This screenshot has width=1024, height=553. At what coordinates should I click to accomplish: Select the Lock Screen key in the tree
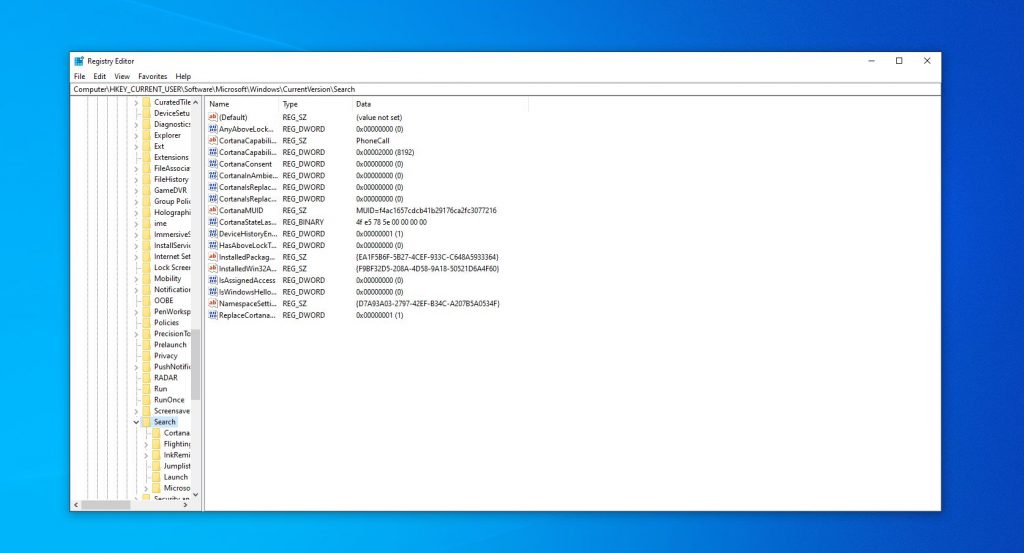click(x=172, y=267)
